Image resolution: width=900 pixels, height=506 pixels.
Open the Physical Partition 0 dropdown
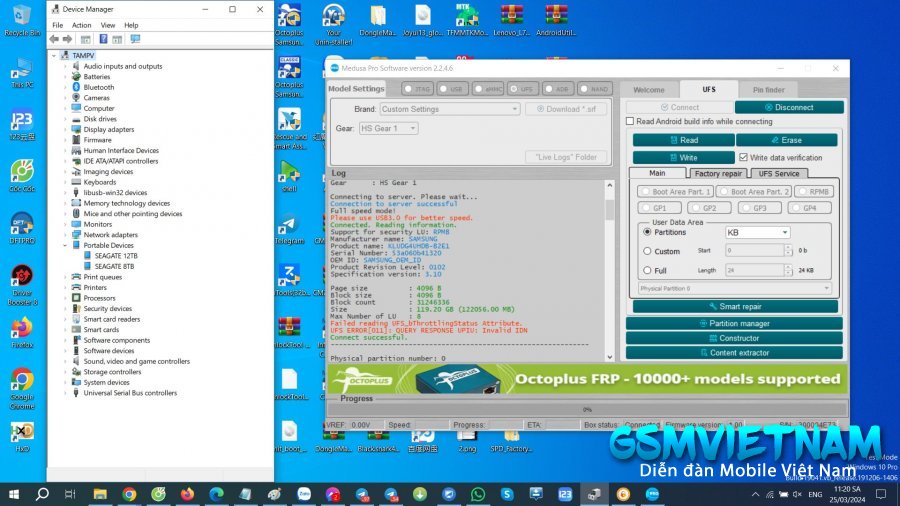734,289
